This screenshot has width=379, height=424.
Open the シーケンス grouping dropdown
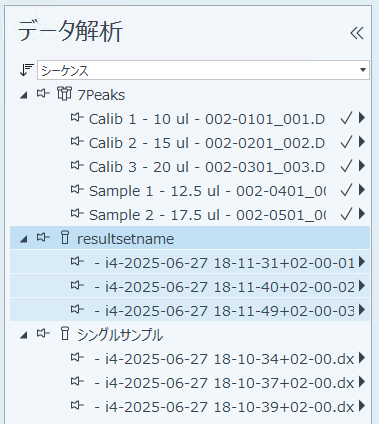click(x=203, y=70)
